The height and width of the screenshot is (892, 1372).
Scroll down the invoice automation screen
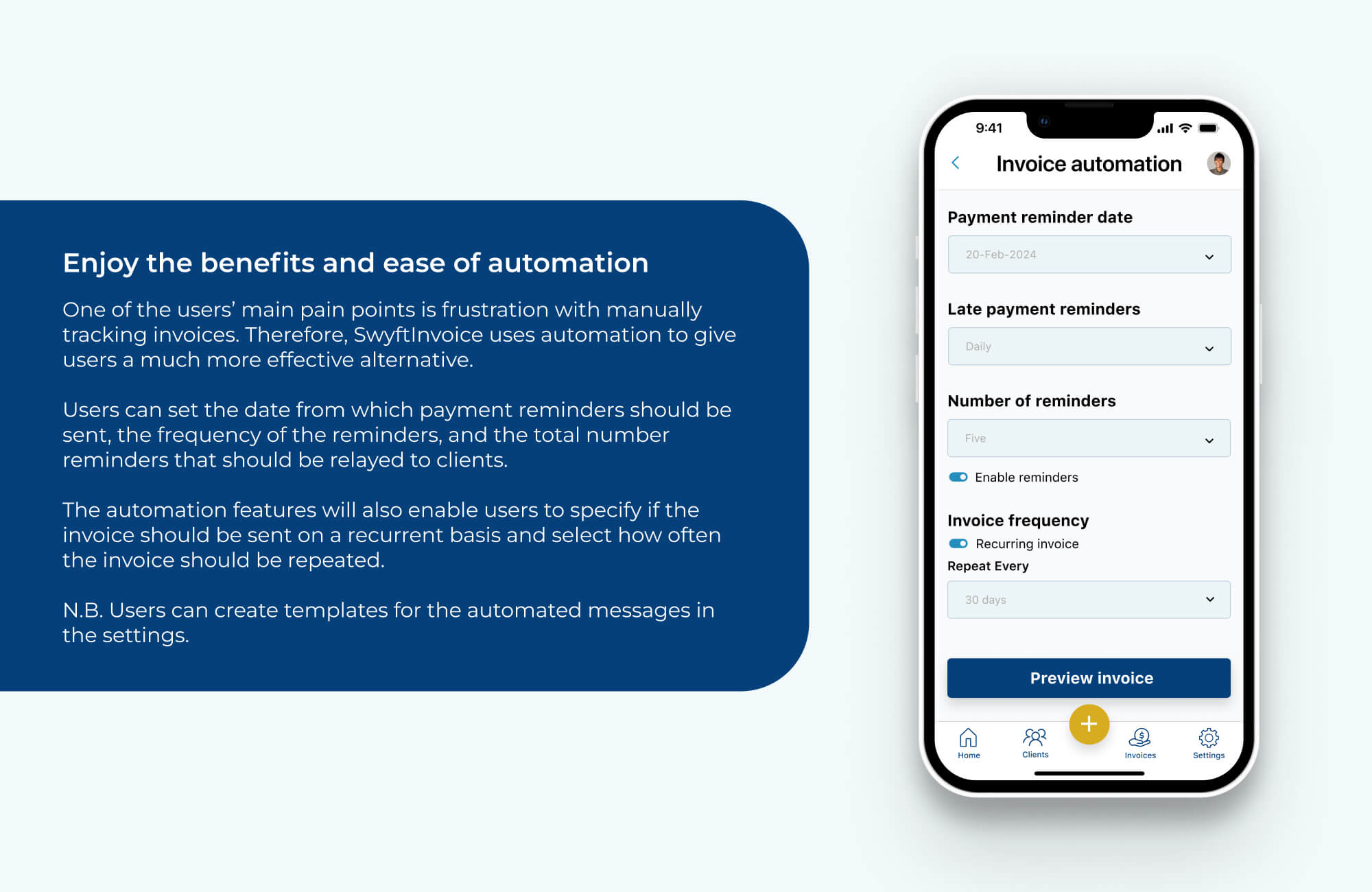pyautogui.click(x=1090, y=450)
